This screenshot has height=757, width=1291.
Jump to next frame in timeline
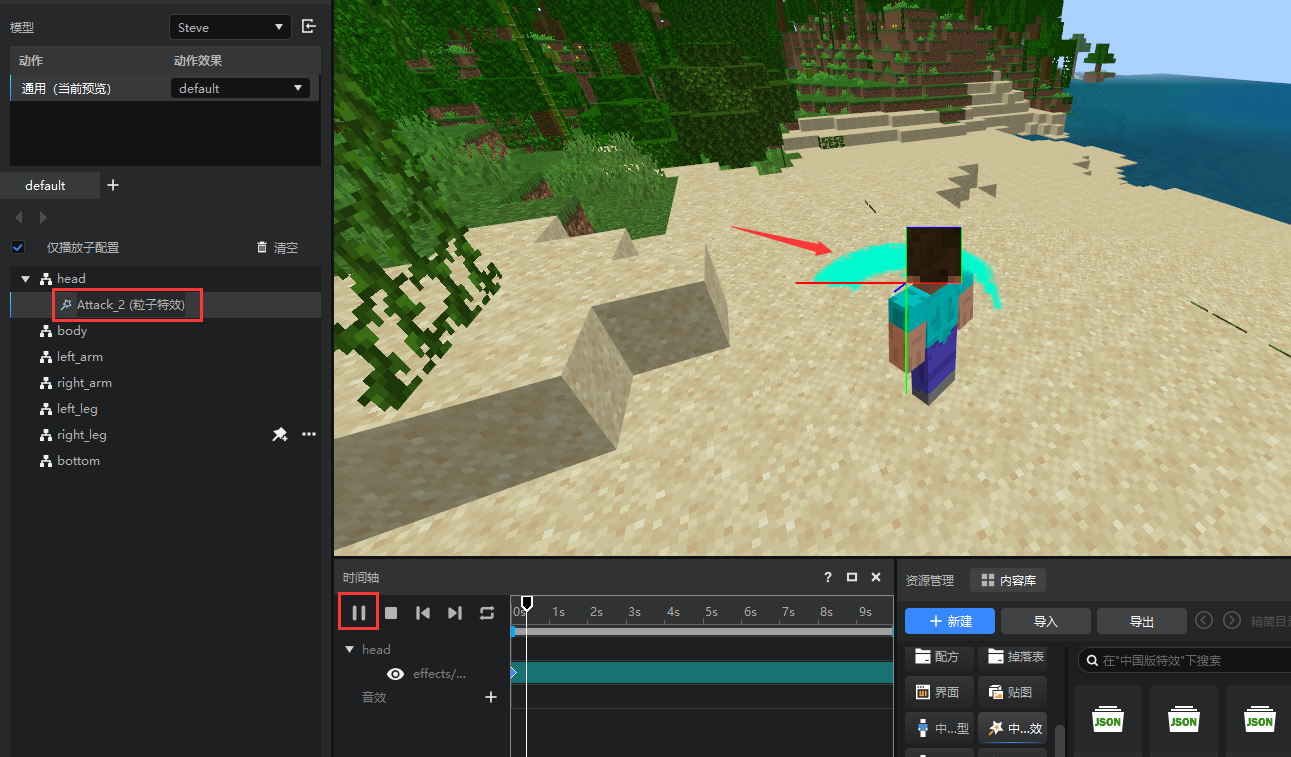(x=455, y=613)
